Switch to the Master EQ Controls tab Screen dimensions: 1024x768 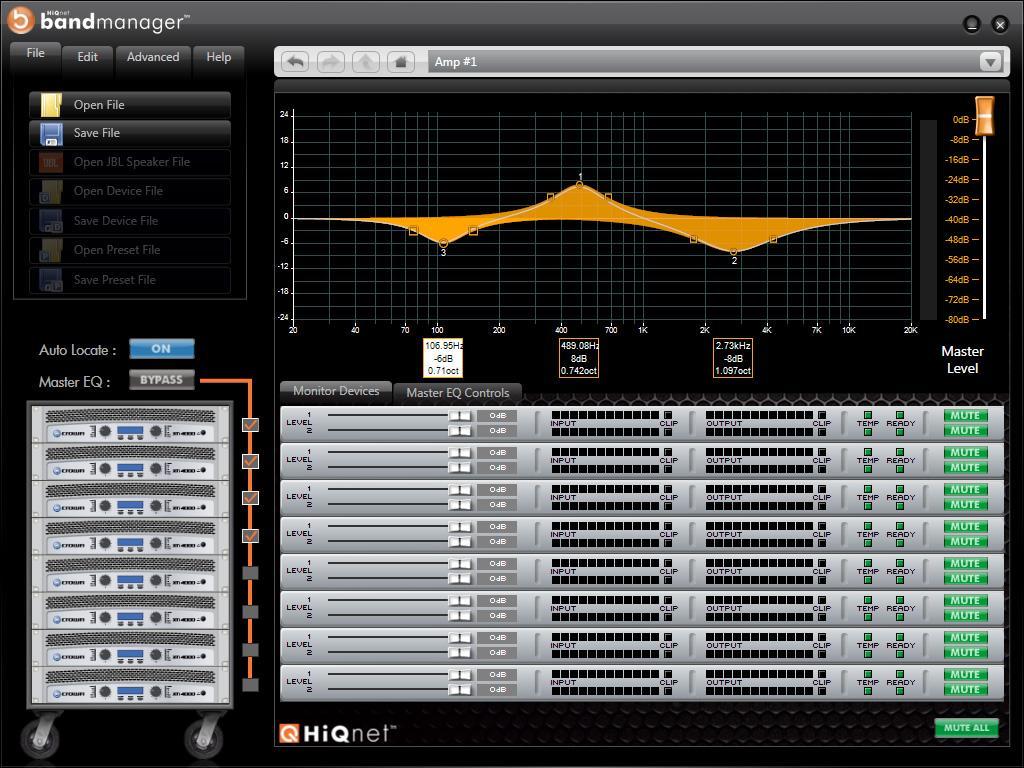(458, 393)
